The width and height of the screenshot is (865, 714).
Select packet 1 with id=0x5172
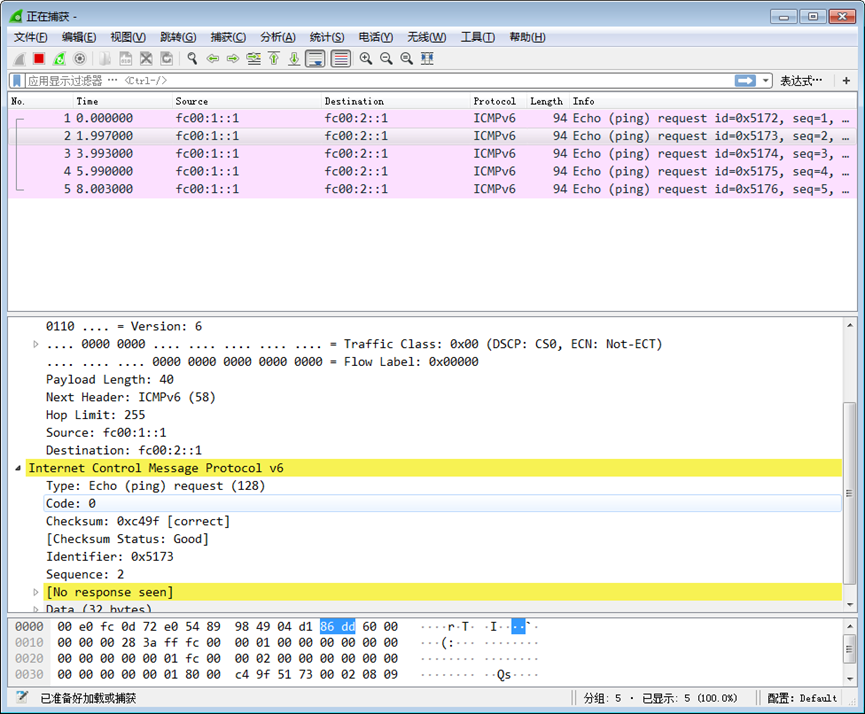(432, 118)
